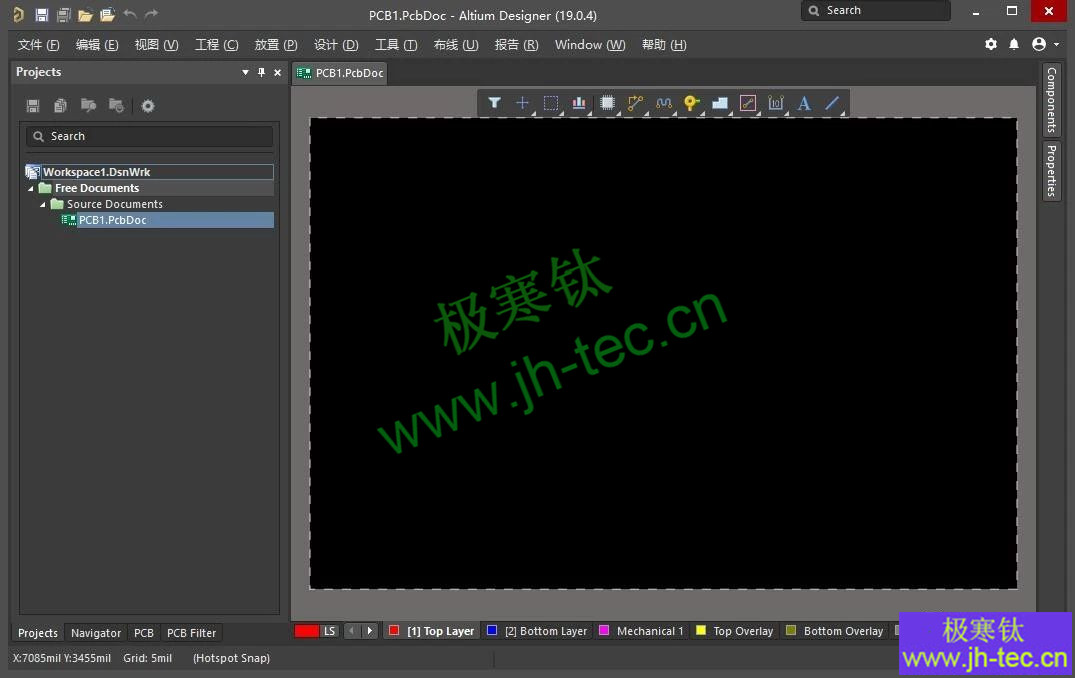
Task: Click the Projects panel compile documents icon
Action: coord(60,106)
